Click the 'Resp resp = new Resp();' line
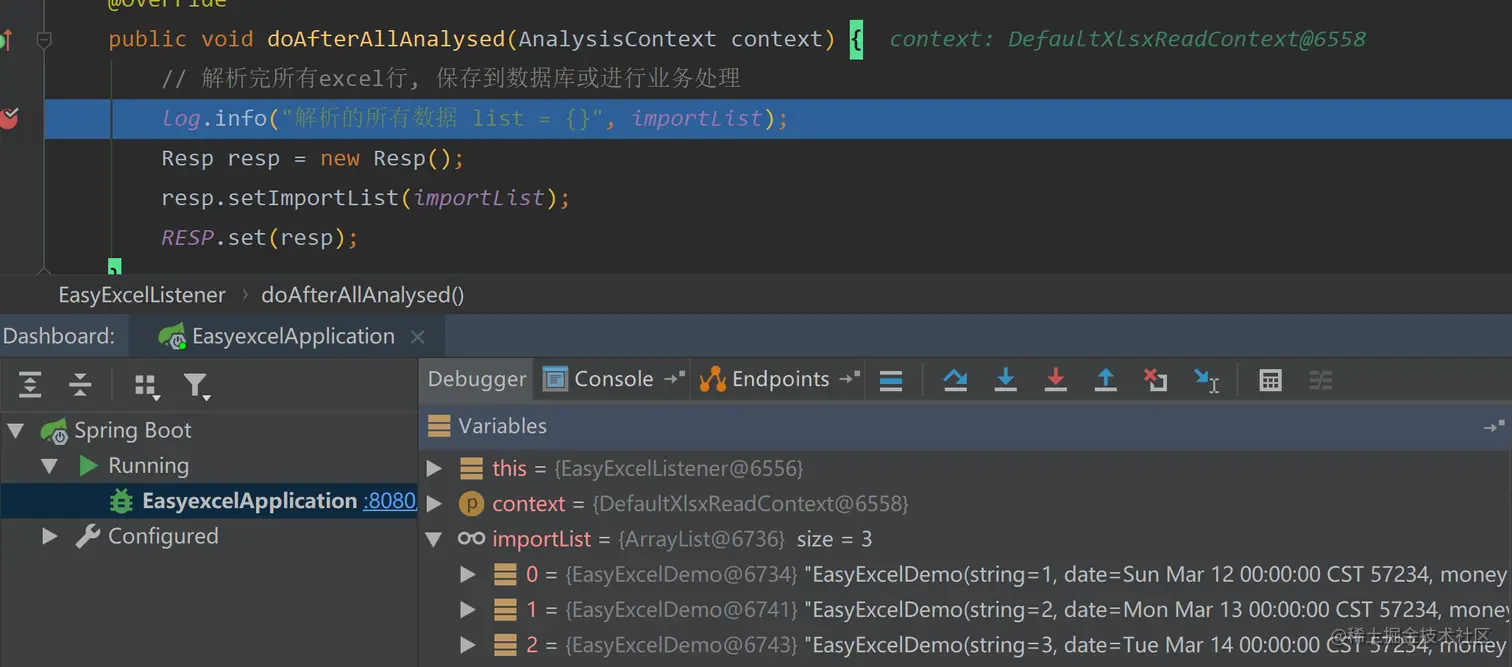Viewport: 1512px width, 667px height. [x=312, y=159]
